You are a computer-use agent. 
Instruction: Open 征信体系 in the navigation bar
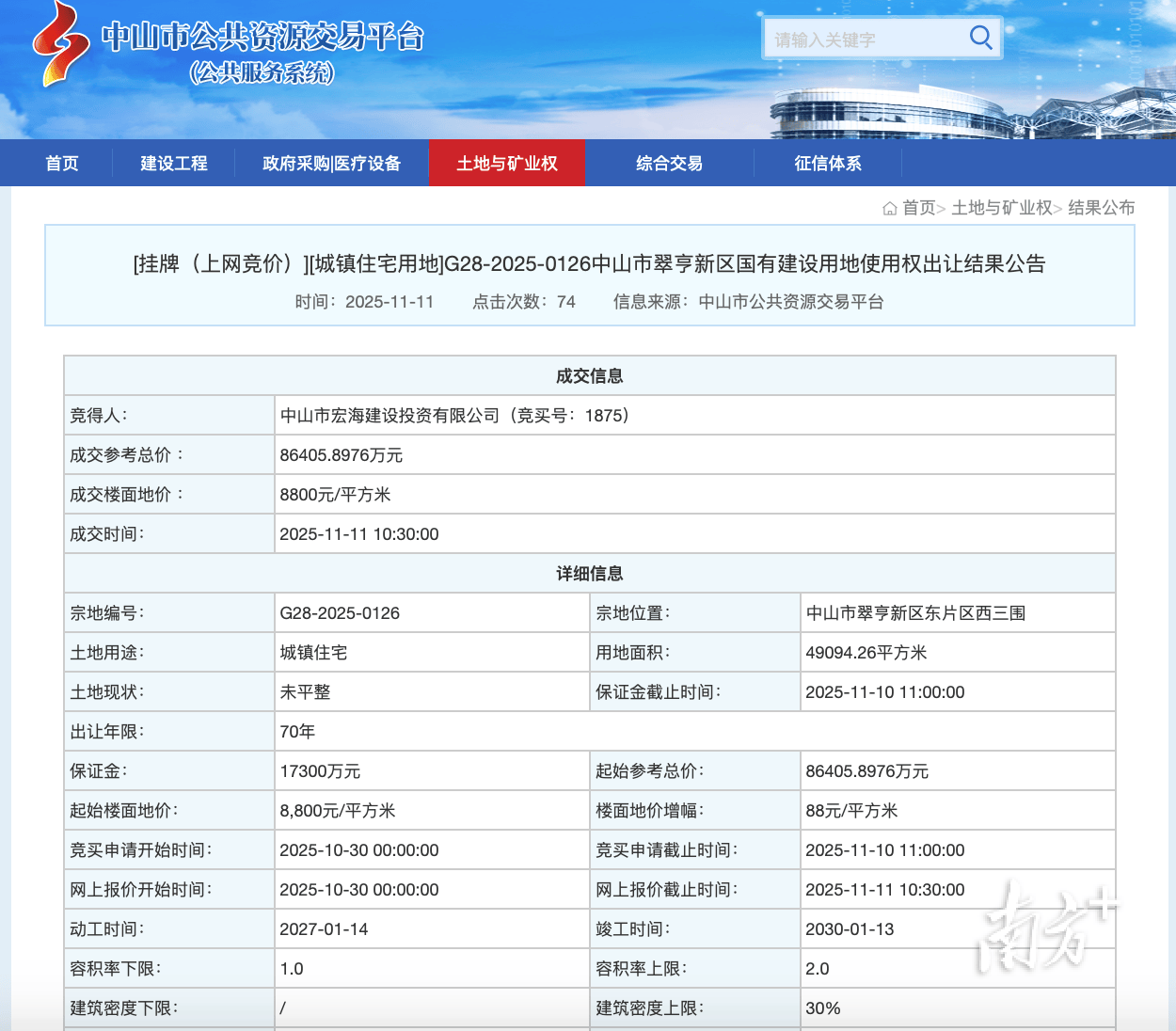coord(828,164)
